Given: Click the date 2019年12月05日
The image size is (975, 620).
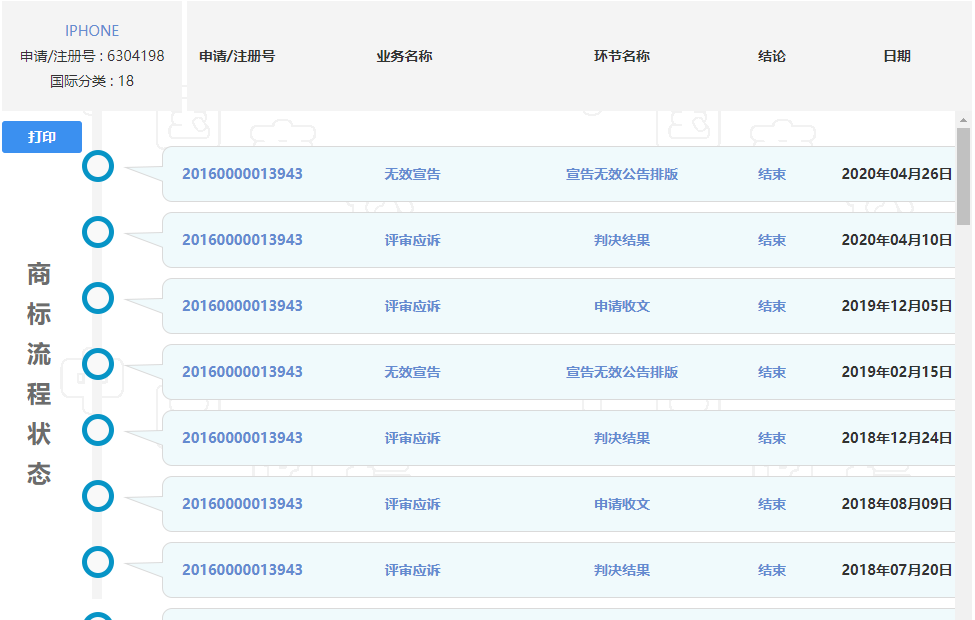Looking at the screenshot, I should 897,306.
